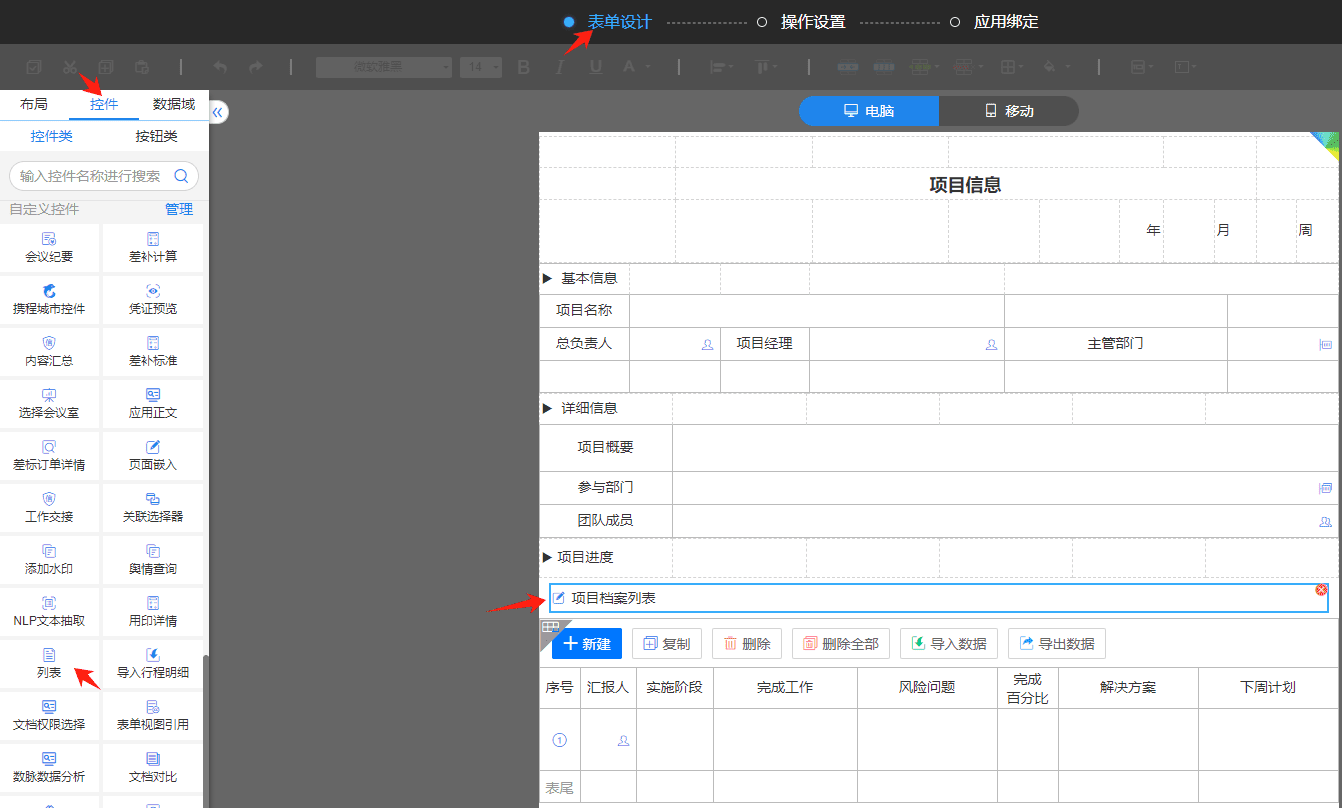
Task: Click the redo arrow
Action: click(255, 67)
